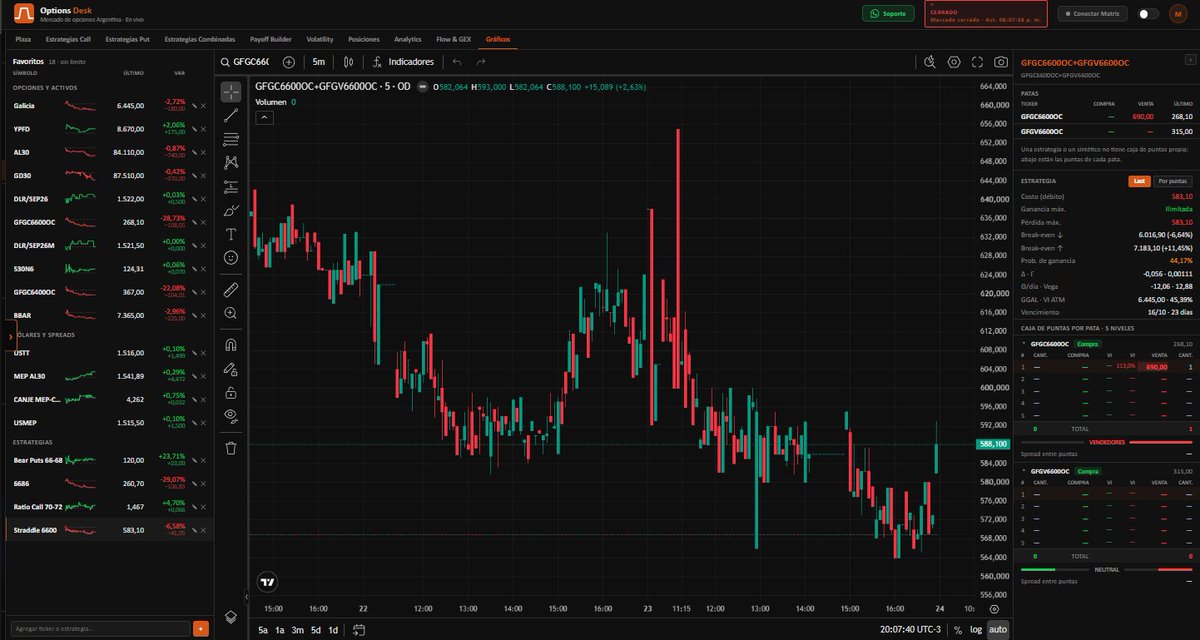This screenshot has height=640, width=1200.
Task: Open the Plaza tab
Action: pos(23,39)
